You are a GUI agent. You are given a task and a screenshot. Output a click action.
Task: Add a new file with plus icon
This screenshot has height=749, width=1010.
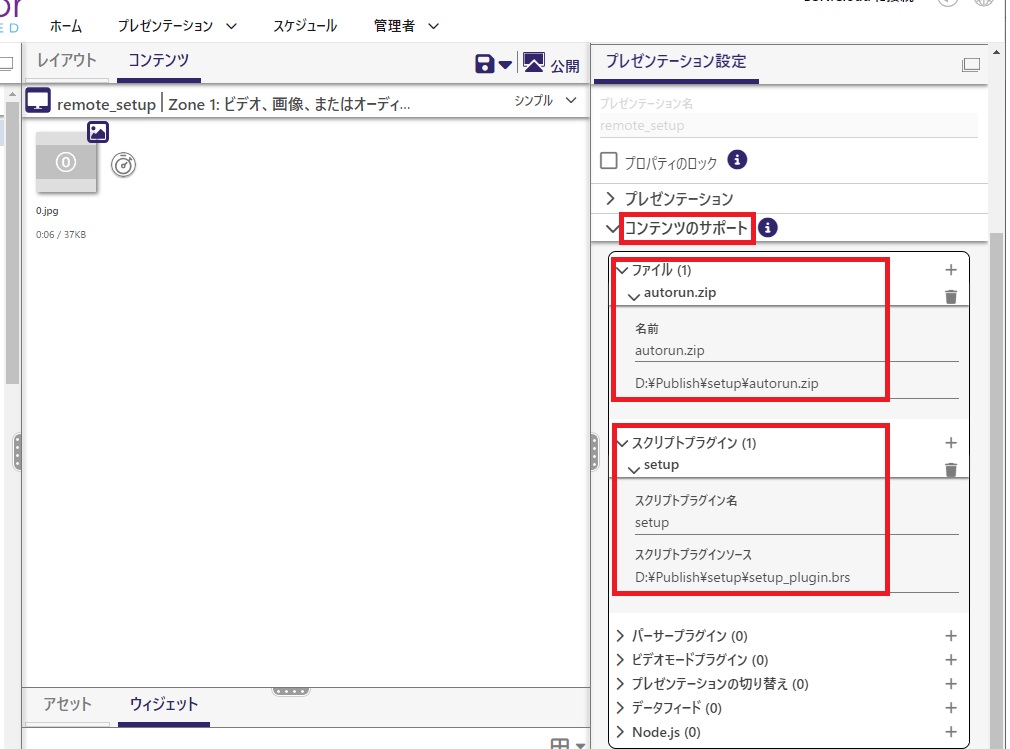click(950, 270)
